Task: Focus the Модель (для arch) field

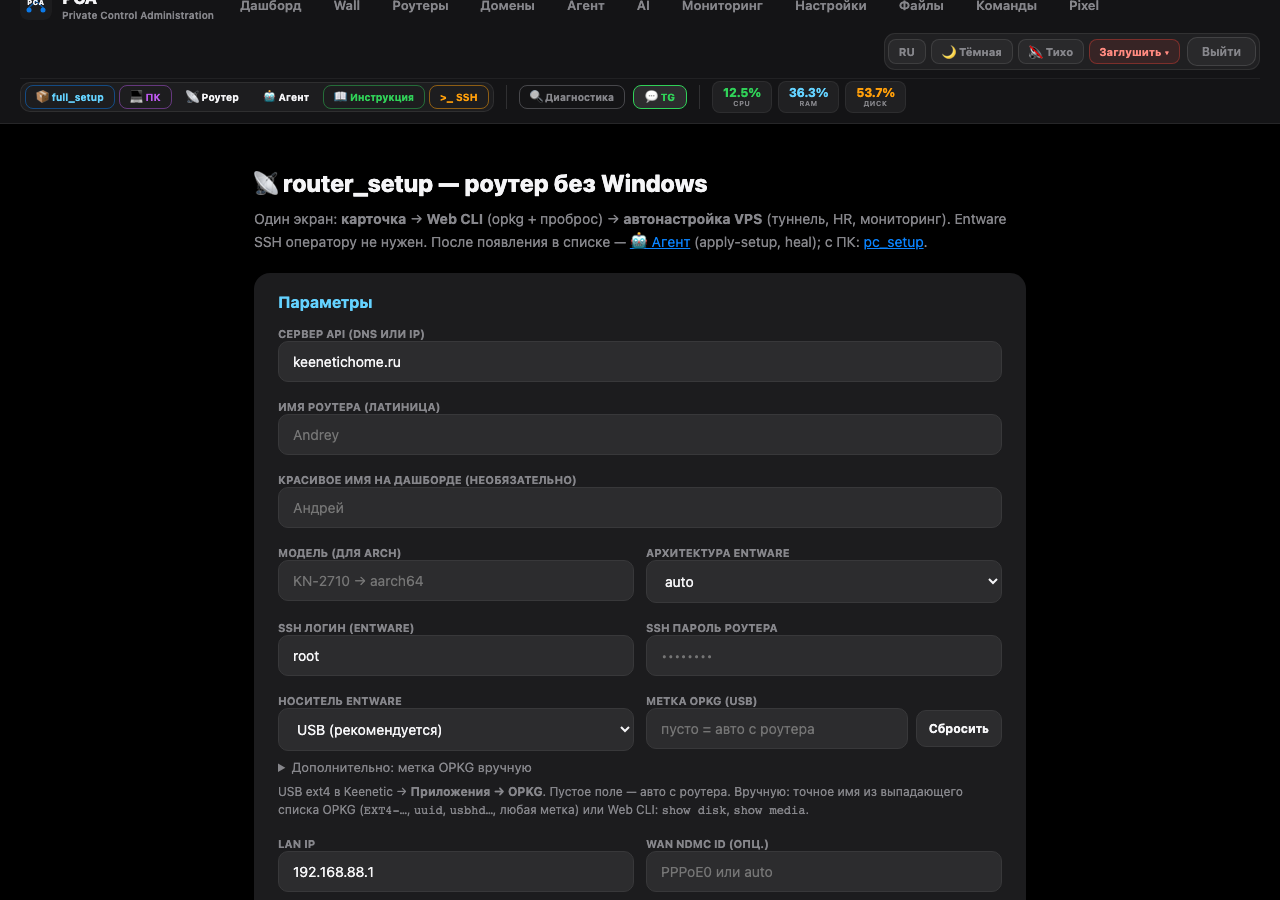Action: pos(456,580)
